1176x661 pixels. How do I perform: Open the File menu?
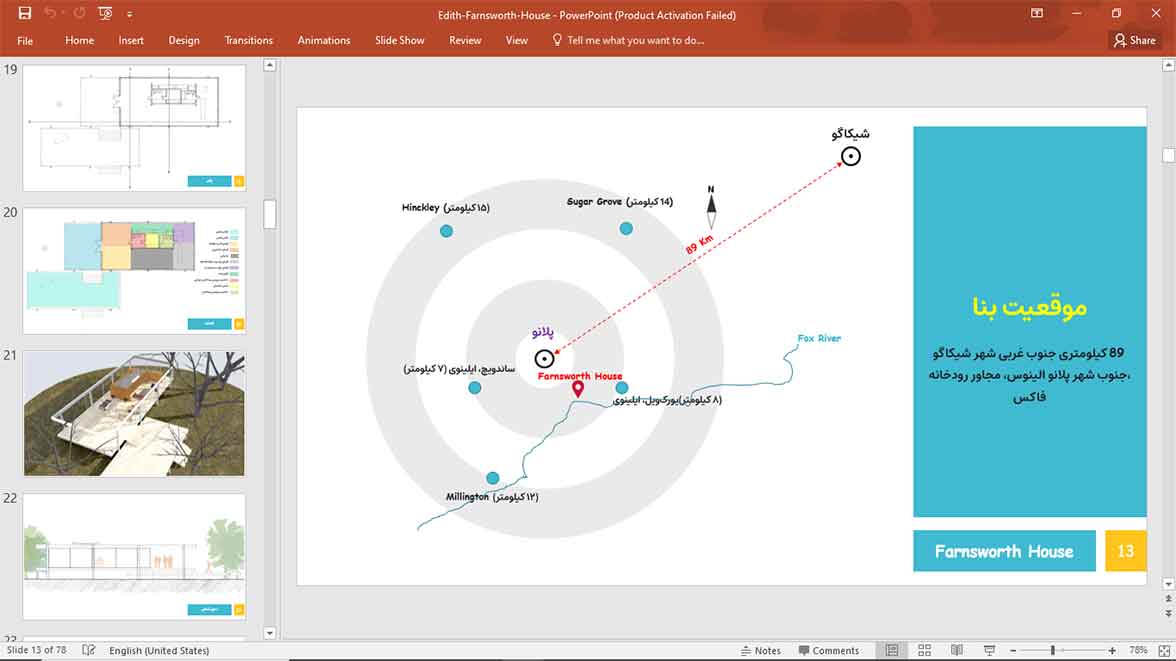[x=25, y=41]
